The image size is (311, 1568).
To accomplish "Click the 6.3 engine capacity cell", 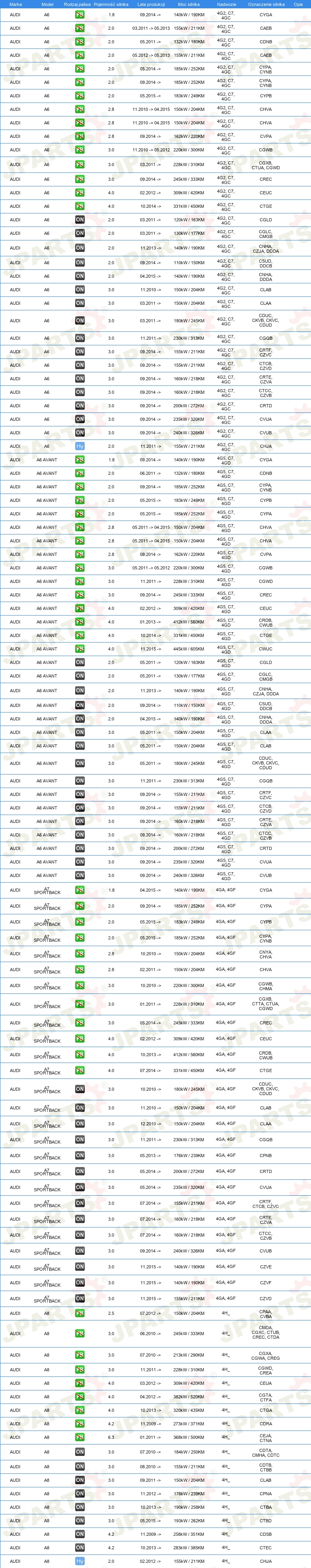I will click(x=111, y=1437).
